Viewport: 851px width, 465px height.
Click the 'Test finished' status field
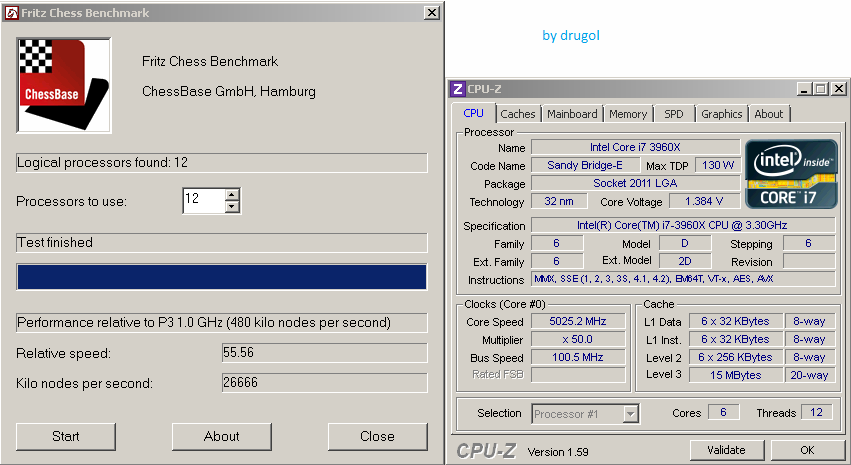tap(221, 243)
